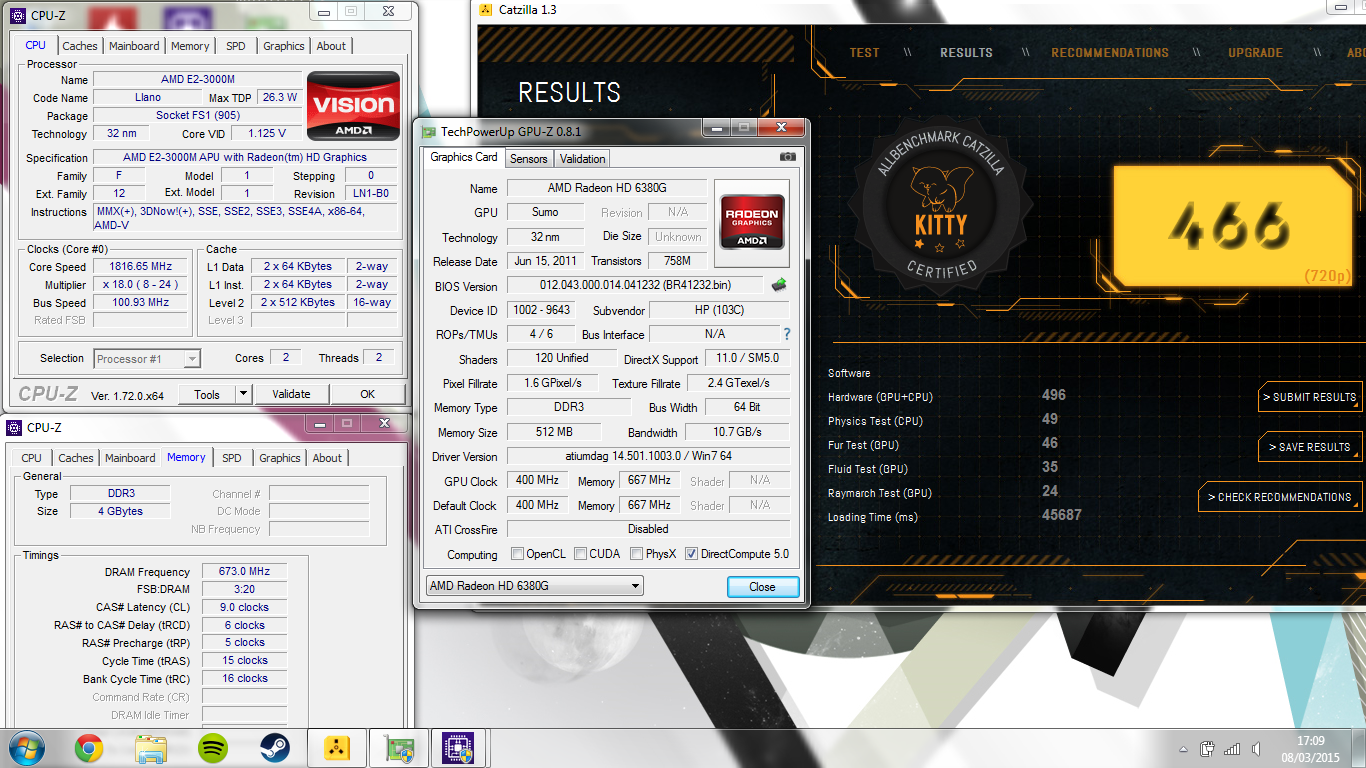The width and height of the screenshot is (1366, 768).
Task: Click Check Recommendations in Catzilla
Action: pos(1279,497)
